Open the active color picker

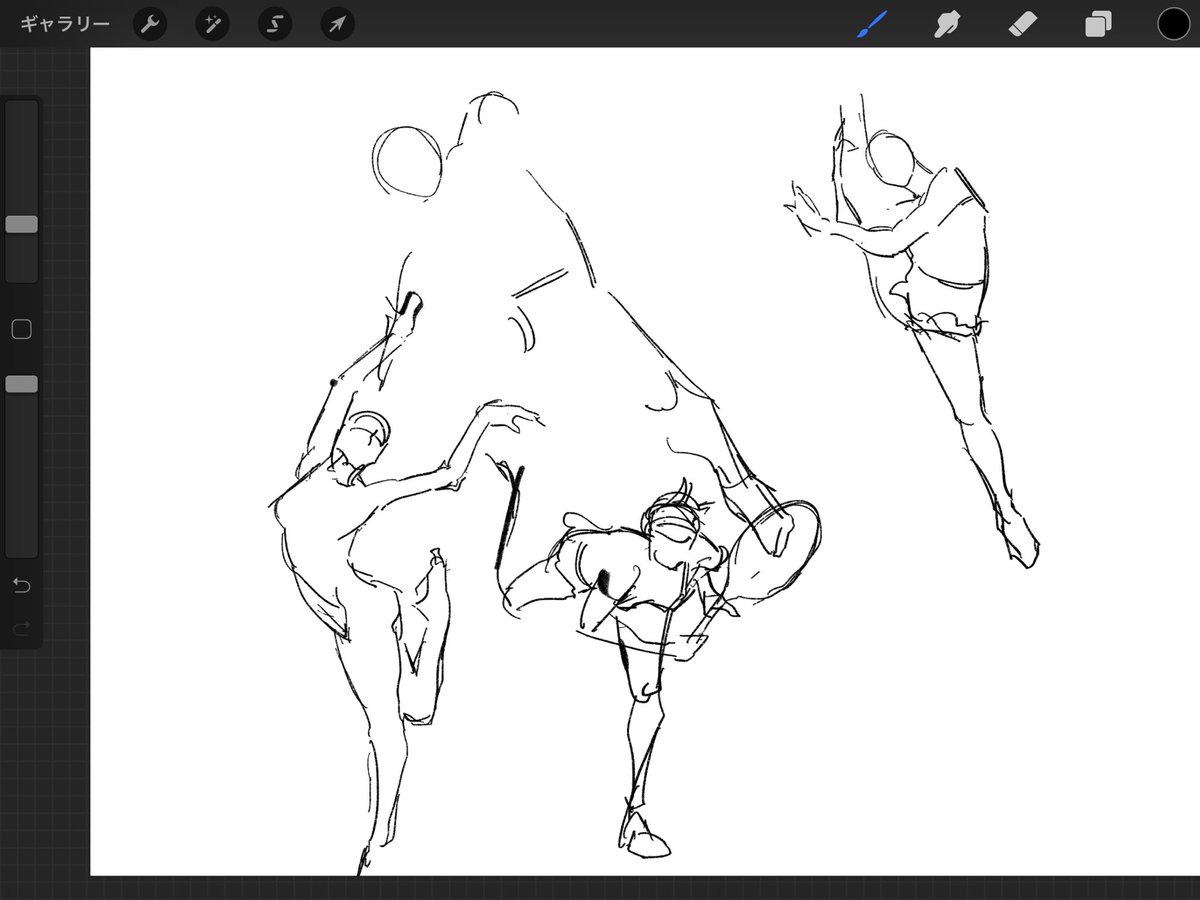point(1172,23)
